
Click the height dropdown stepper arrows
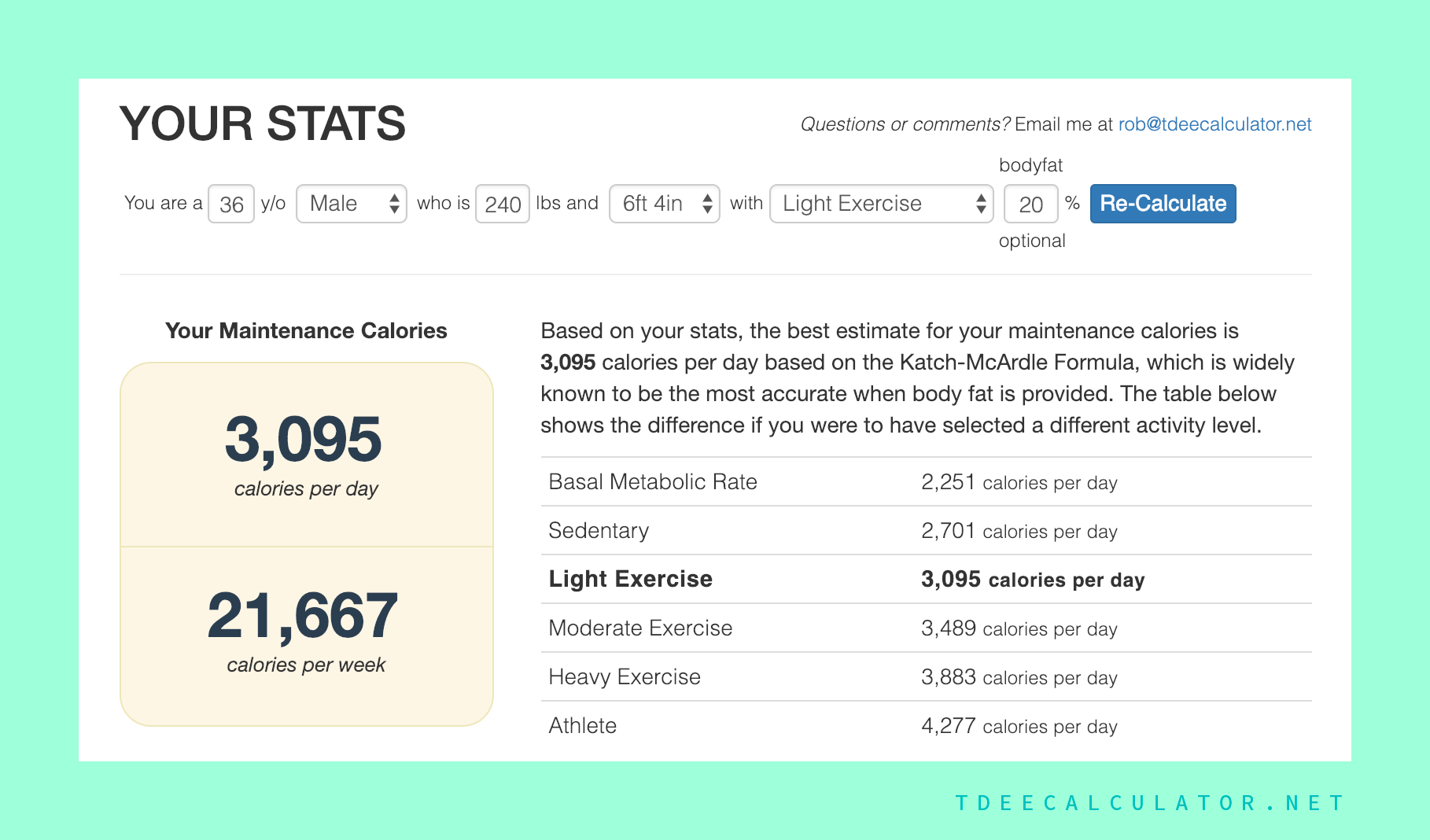706,203
